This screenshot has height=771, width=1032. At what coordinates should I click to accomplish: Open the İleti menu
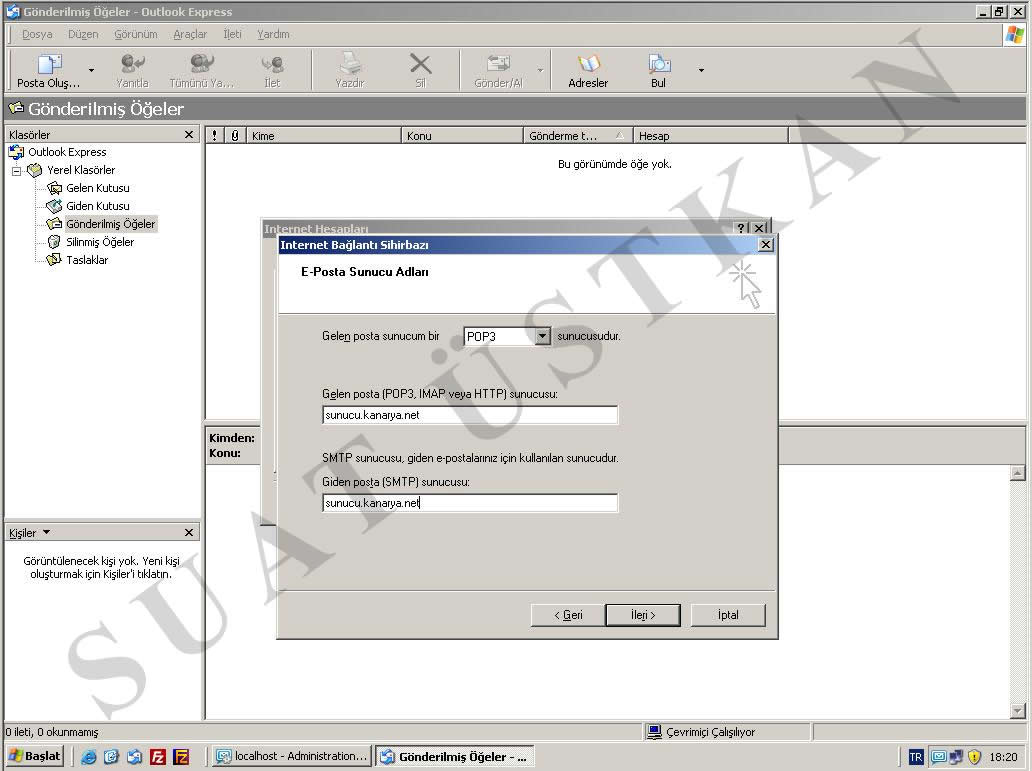(232, 34)
